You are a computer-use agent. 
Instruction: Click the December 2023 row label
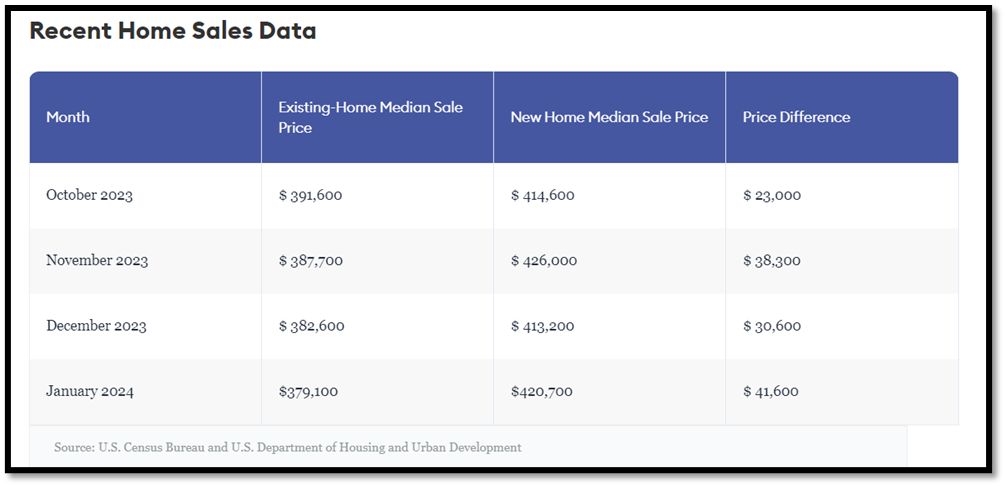point(96,326)
